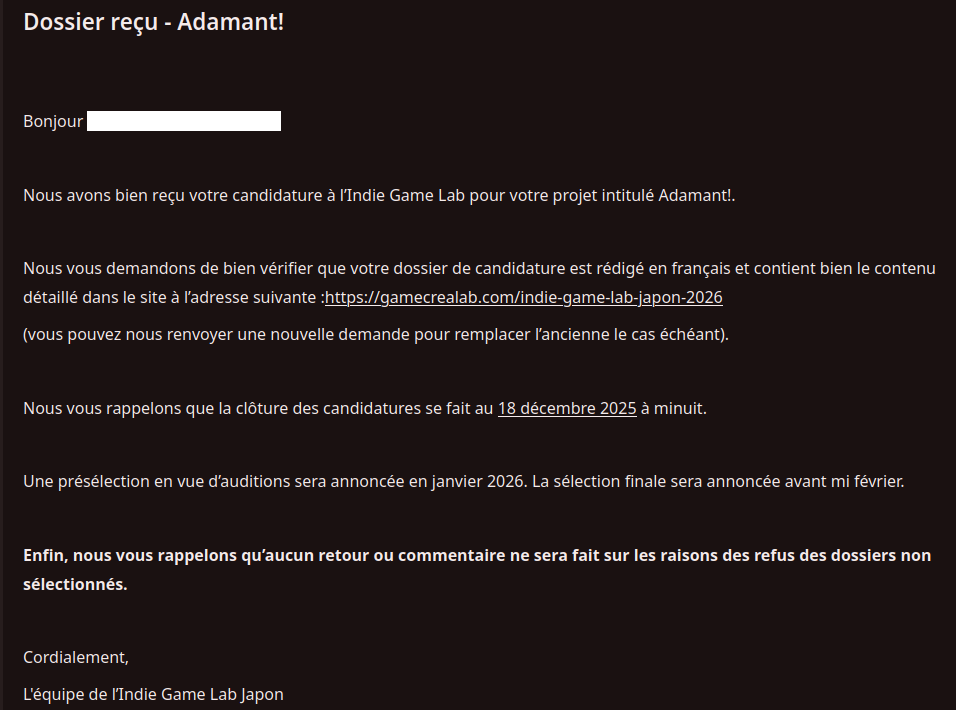Click the white redacted name box after Bonjour
This screenshot has width=956, height=710.
[x=183, y=122]
